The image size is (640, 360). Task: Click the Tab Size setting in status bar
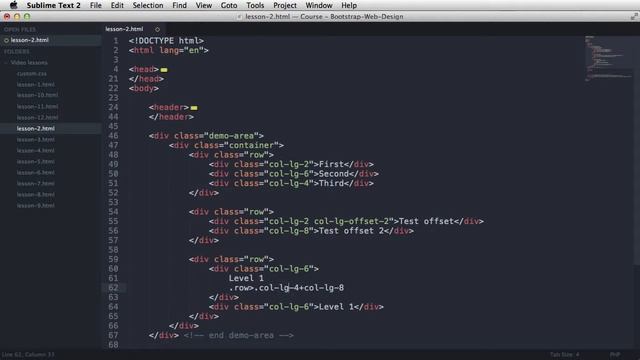(564, 354)
